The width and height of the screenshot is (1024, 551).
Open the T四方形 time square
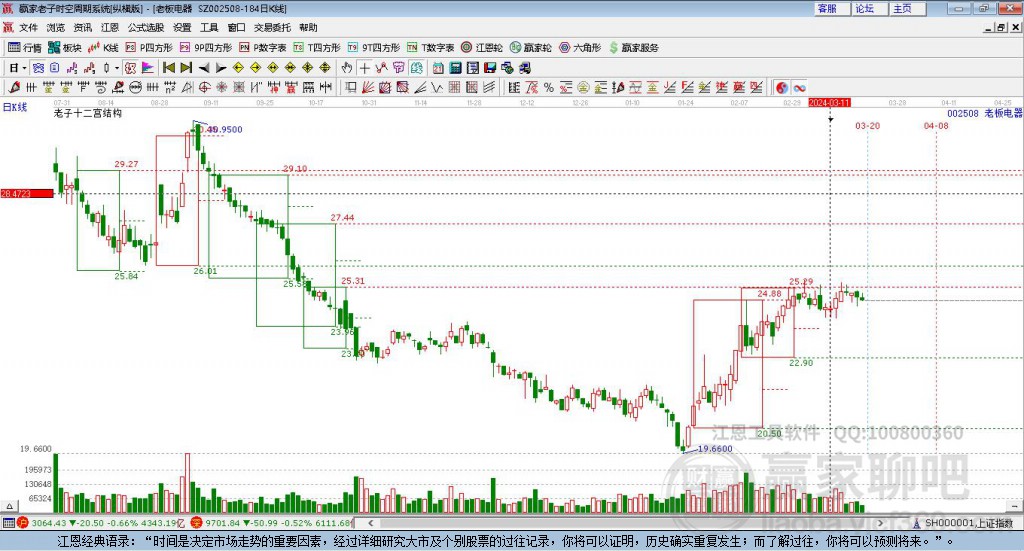pyautogui.click(x=317, y=48)
